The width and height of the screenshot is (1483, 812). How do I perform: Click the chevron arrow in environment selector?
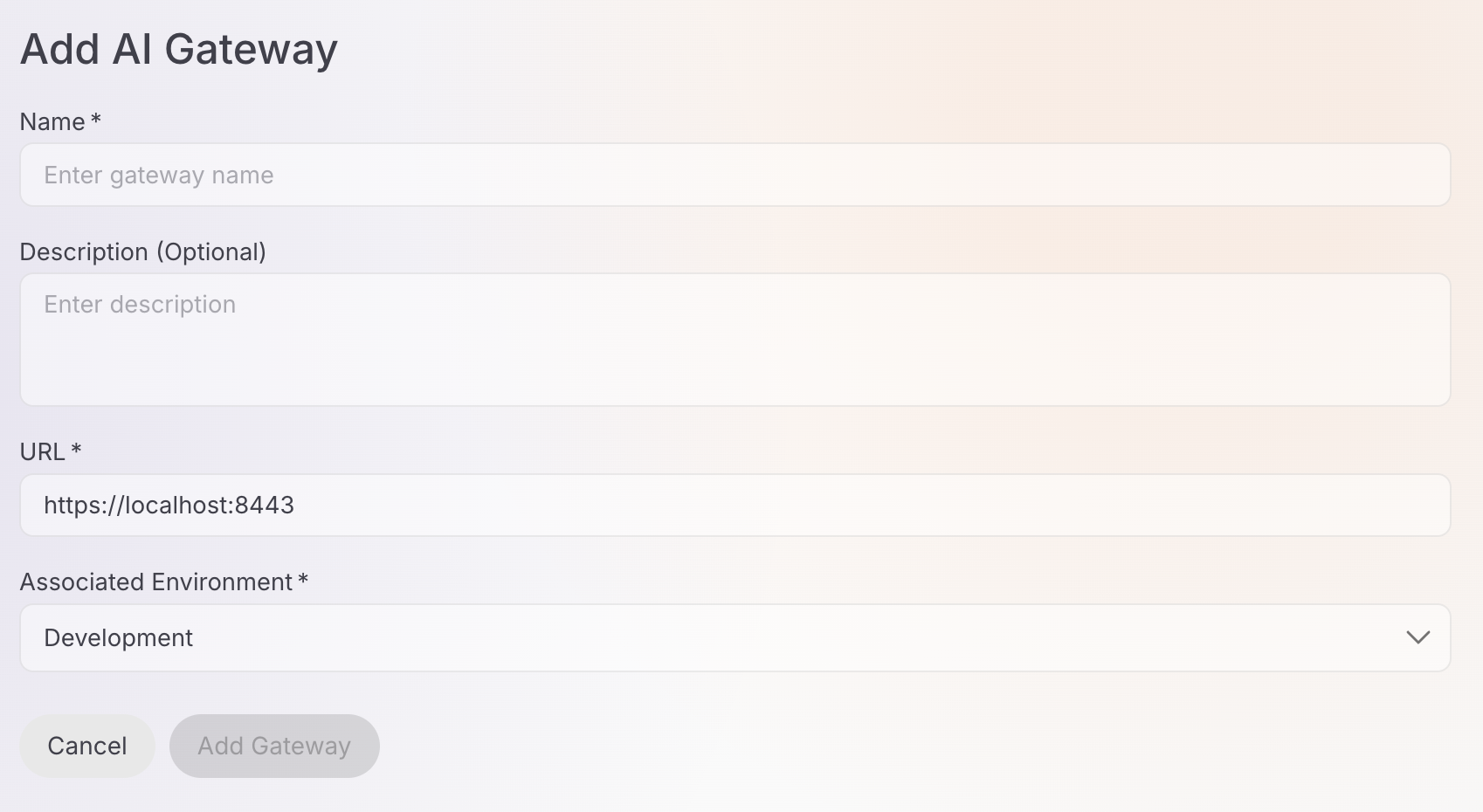[x=1417, y=637]
